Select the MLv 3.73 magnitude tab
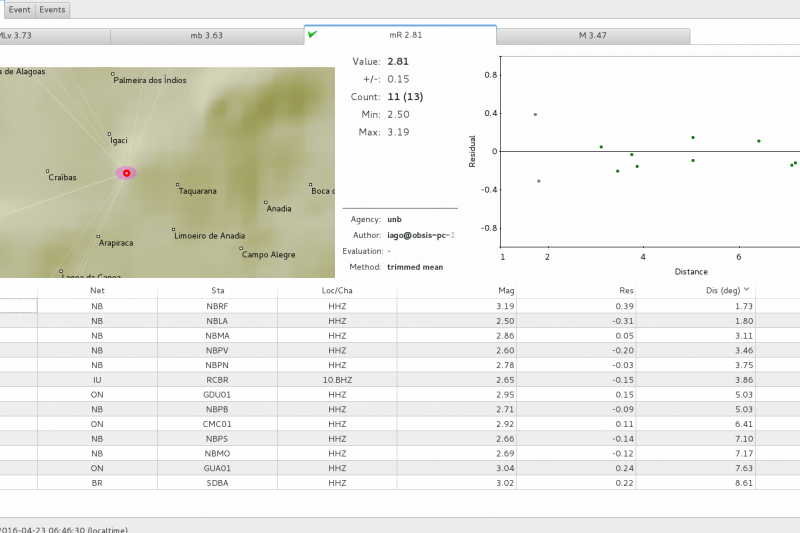800x533 pixels. (x=50, y=35)
